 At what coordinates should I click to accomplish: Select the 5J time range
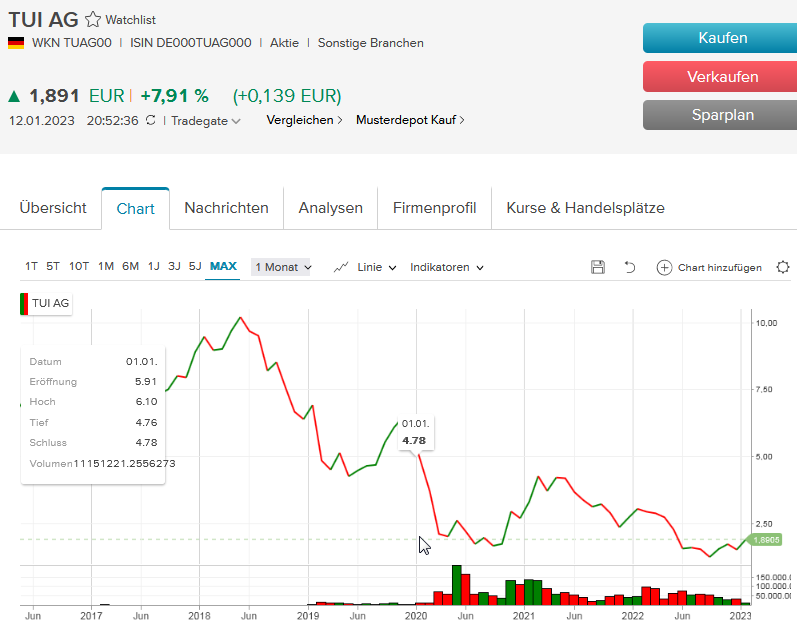click(195, 266)
